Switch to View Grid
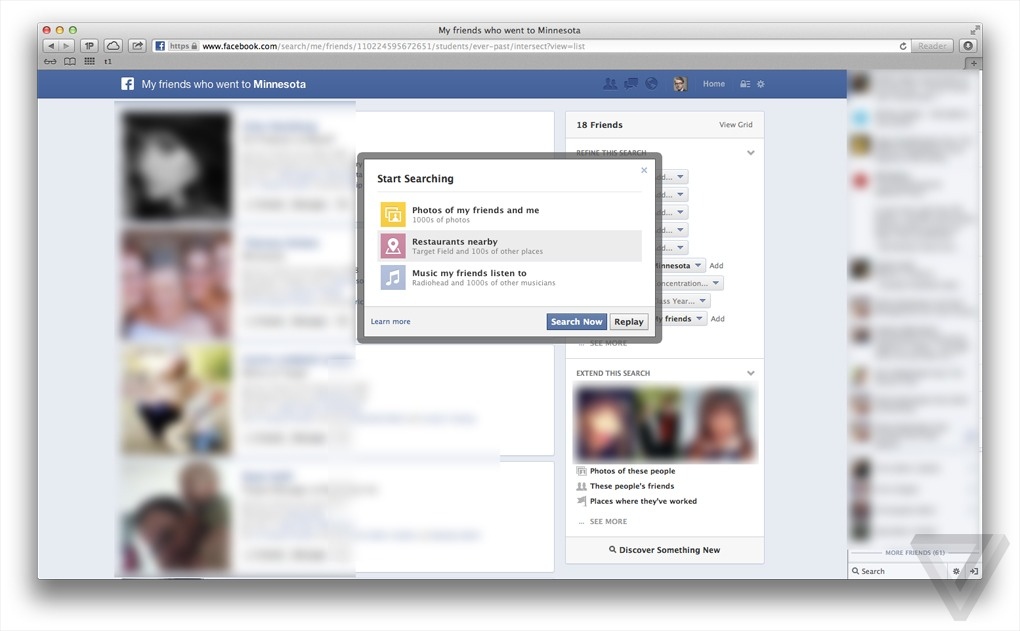 click(x=736, y=124)
